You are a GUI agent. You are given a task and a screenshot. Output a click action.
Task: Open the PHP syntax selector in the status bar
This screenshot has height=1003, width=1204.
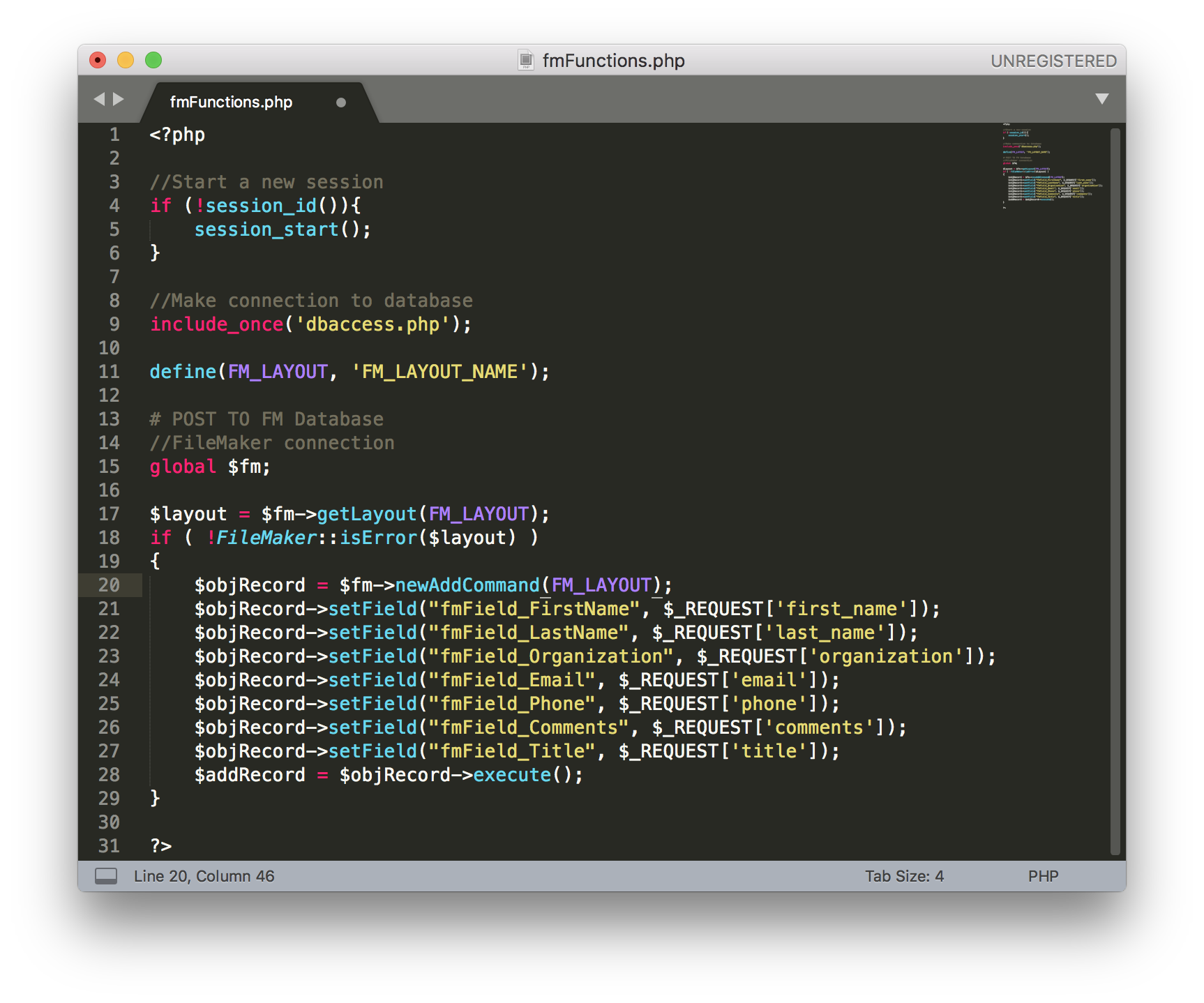(1043, 876)
